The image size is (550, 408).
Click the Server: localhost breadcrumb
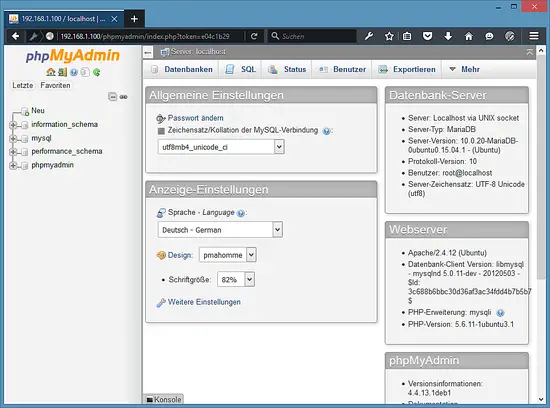click(198, 52)
